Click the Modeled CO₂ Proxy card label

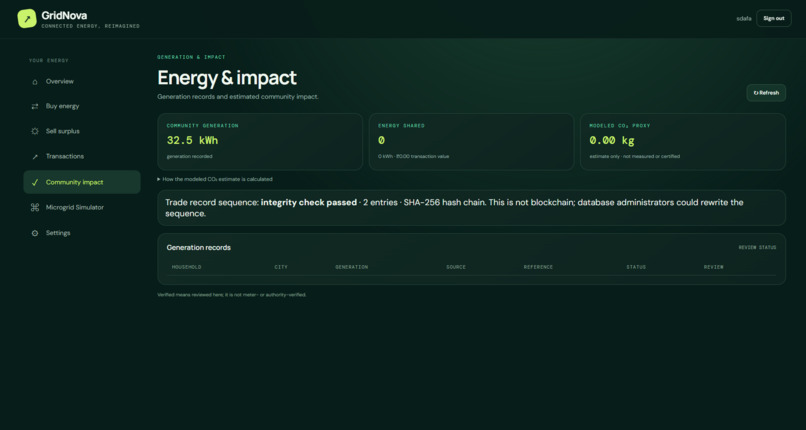[620, 126]
